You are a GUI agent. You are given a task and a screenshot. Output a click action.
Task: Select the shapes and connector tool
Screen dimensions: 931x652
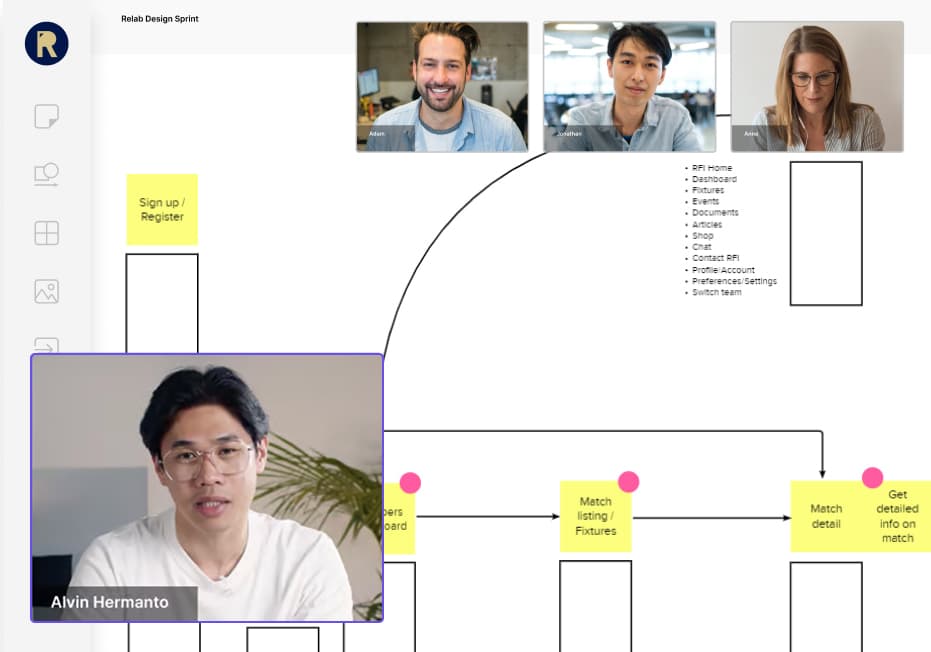coord(46,175)
